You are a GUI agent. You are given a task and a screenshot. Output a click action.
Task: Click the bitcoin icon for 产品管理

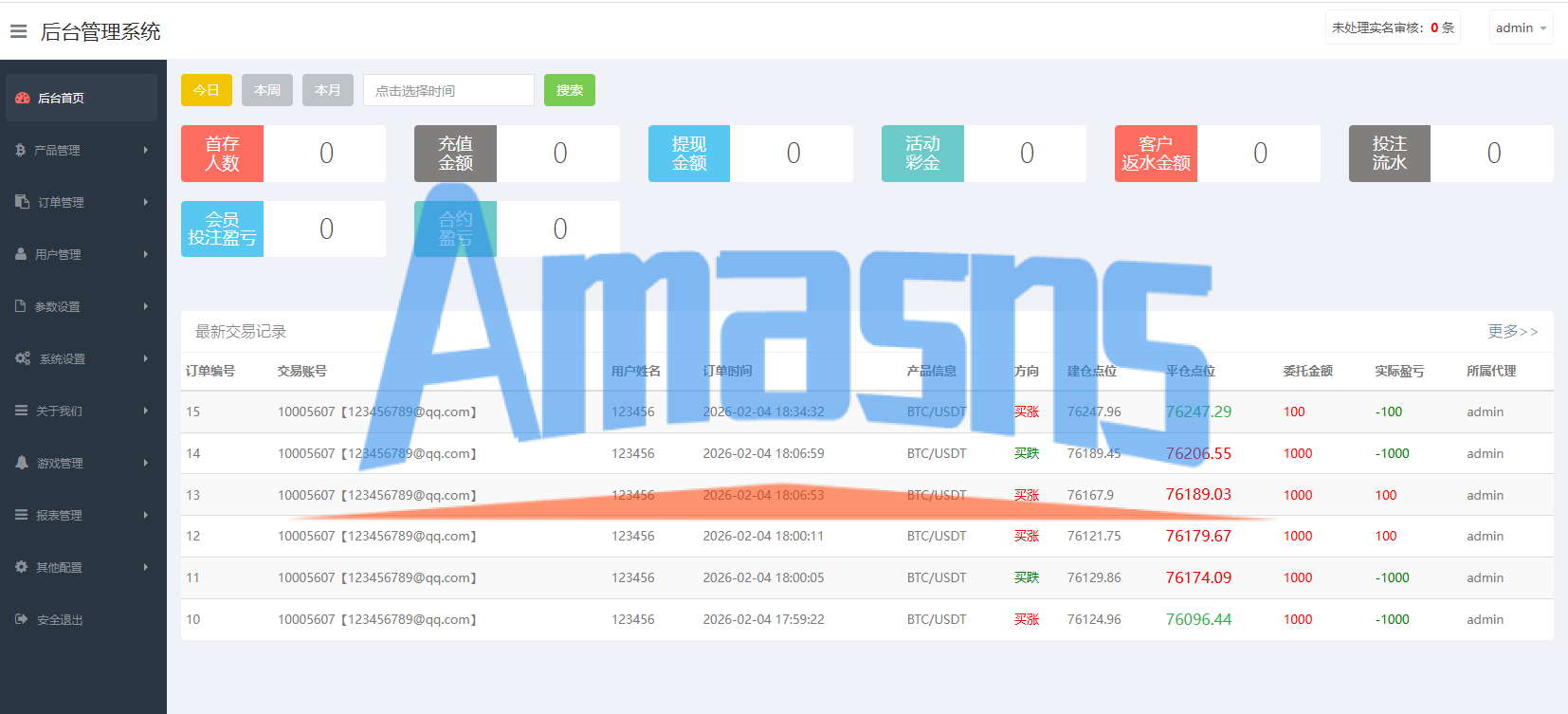[x=21, y=150]
